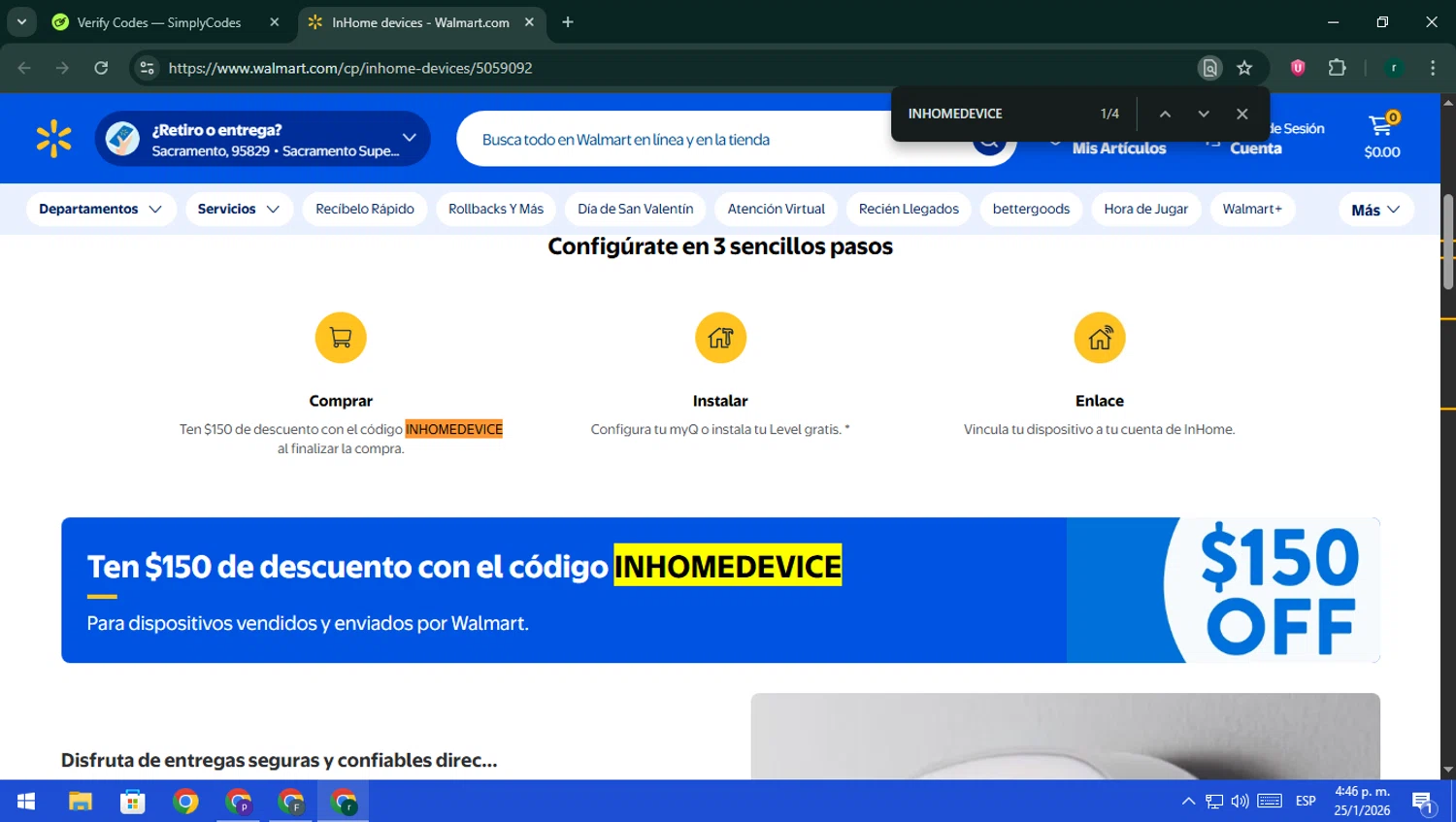Click the highlighted INHOMEDEVICE code under Comprar
The width and height of the screenshot is (1456, 822).
pyautogui.click(x=454, y=429)
